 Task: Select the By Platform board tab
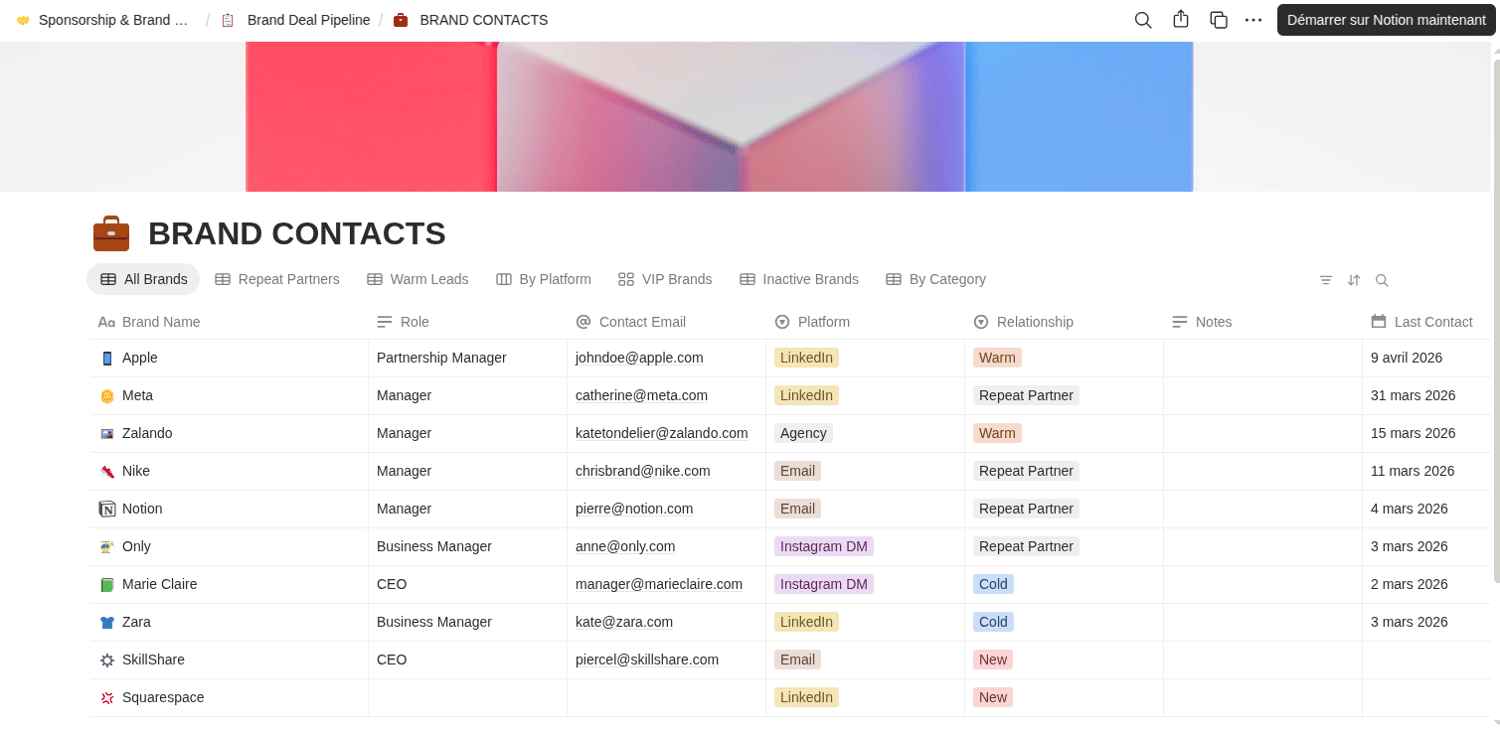coord(543,279)
